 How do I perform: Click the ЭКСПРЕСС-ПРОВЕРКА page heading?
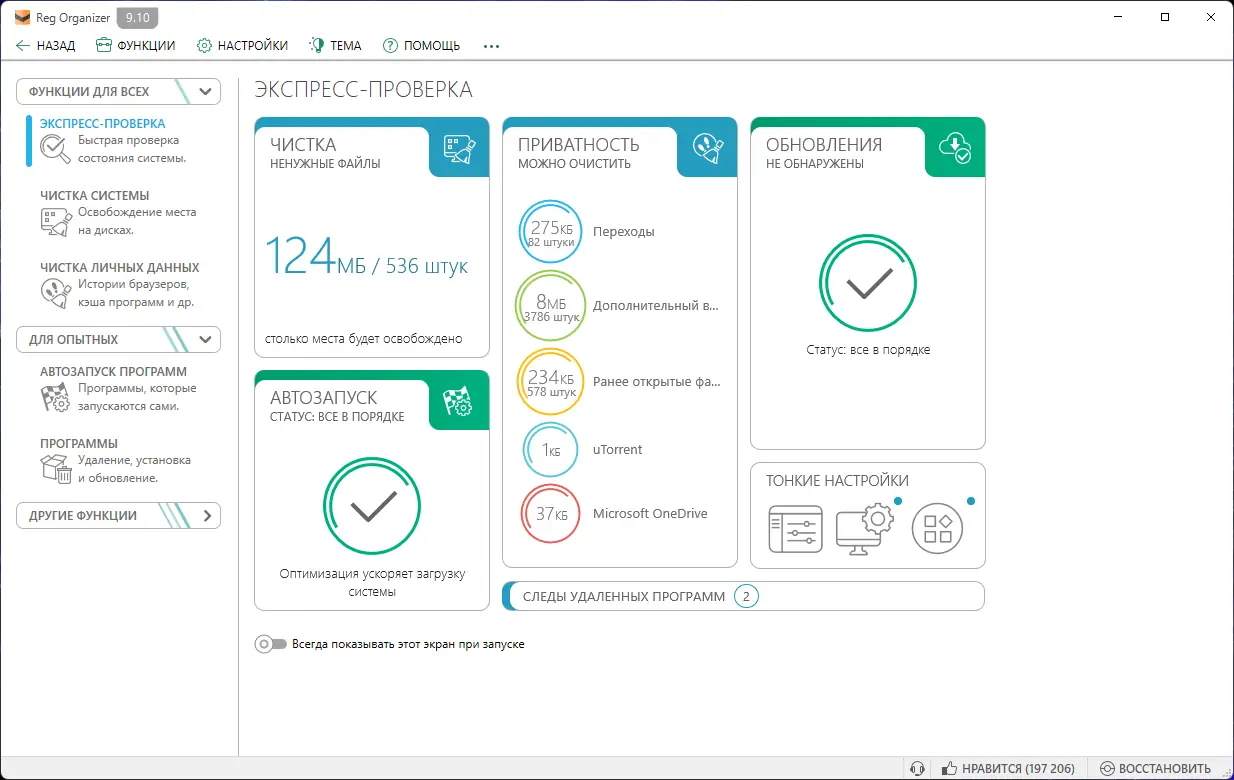click(364, 90)
